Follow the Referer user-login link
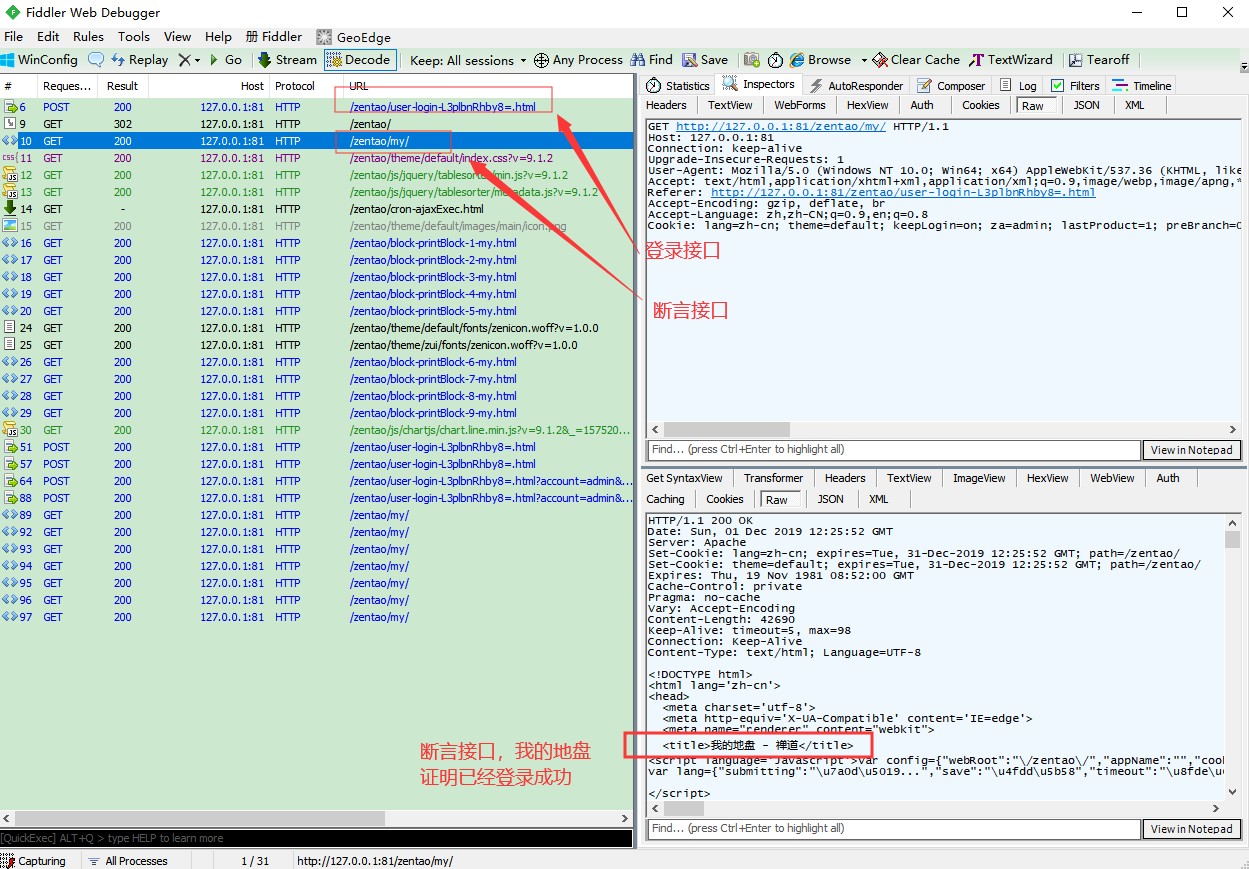The image size is (1249, 869). tap(902, 193)
